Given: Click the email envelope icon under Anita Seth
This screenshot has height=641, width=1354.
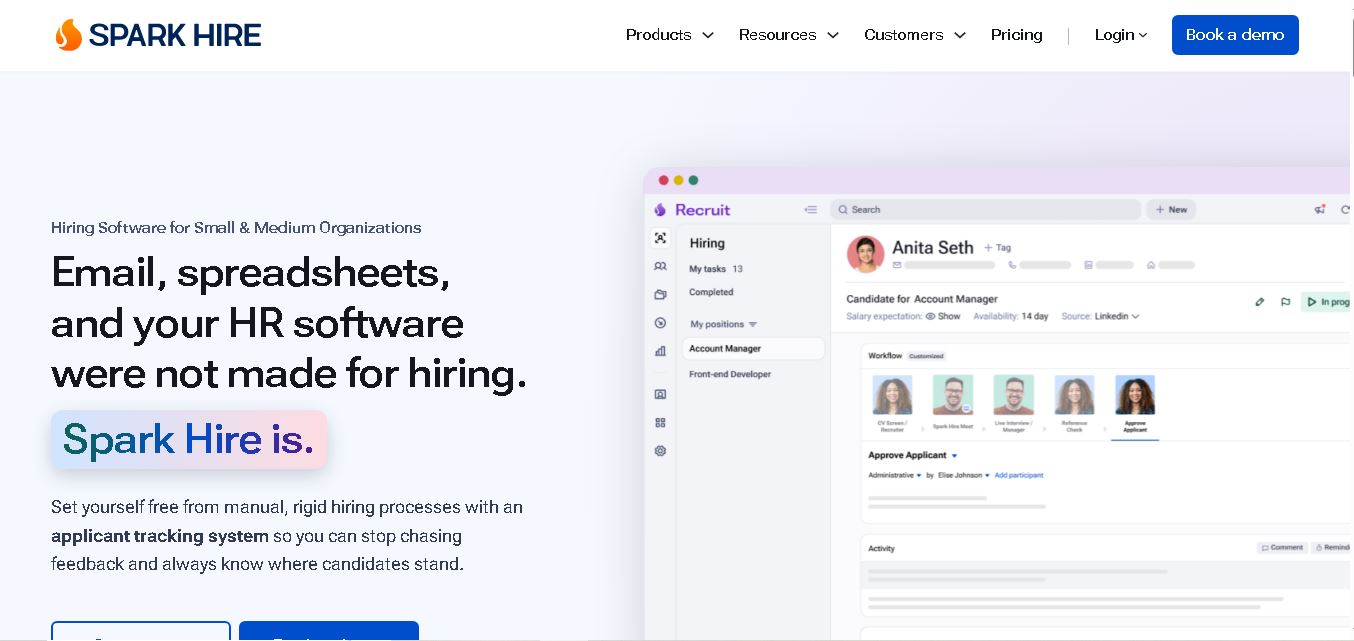Looking at the screenshot, I should 897,265.
